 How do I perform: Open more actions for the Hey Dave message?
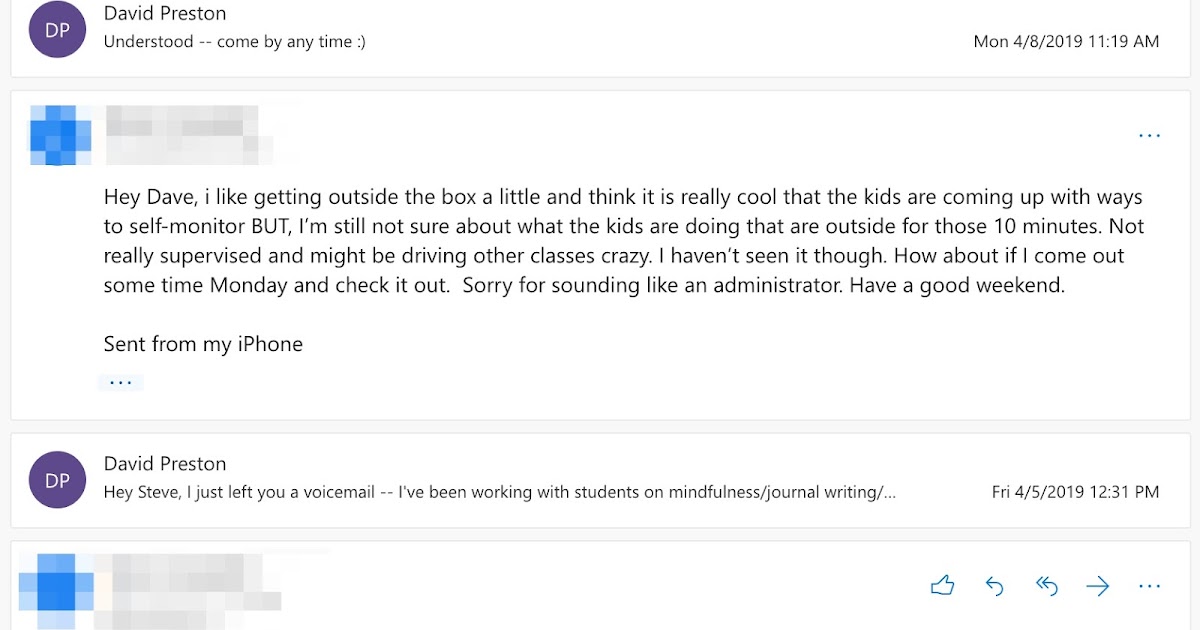pos(1149,135)
